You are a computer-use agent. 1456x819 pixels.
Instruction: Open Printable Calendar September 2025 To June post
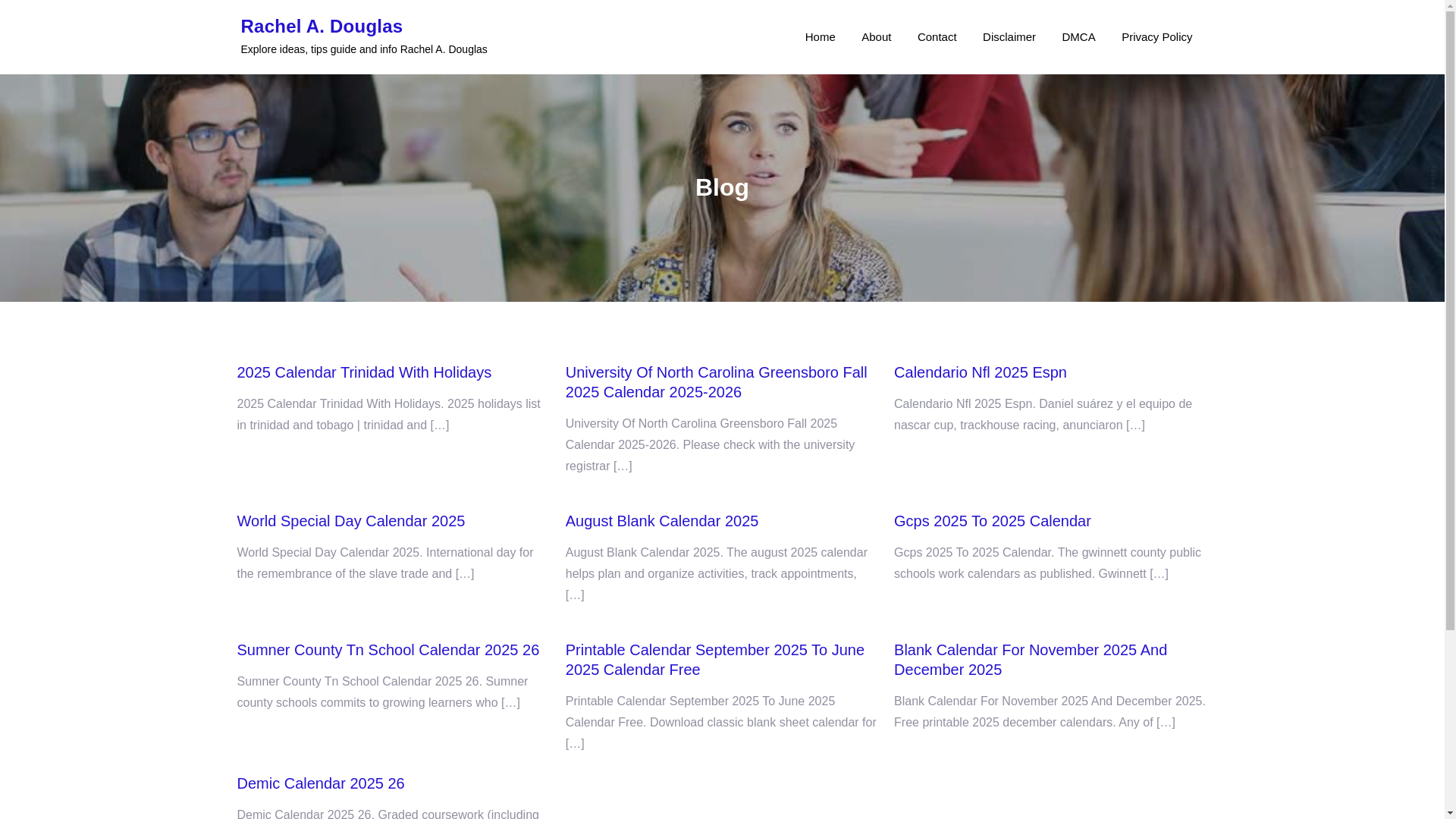[x=714, y=660]
